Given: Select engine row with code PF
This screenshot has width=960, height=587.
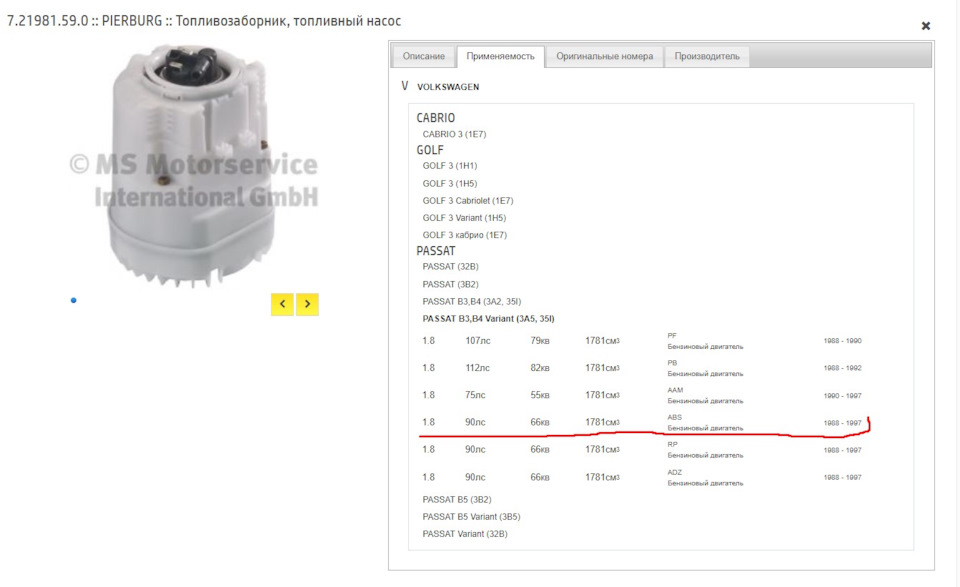Looking at the screenshot, I should point(642,341).
